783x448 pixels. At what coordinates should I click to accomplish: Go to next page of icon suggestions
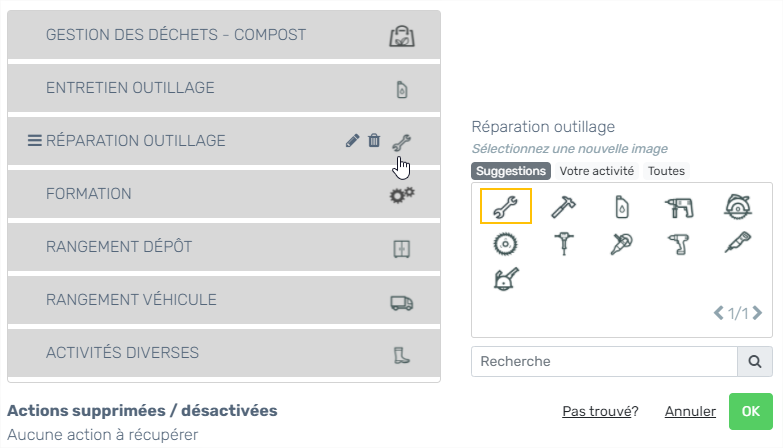(758, 313)
